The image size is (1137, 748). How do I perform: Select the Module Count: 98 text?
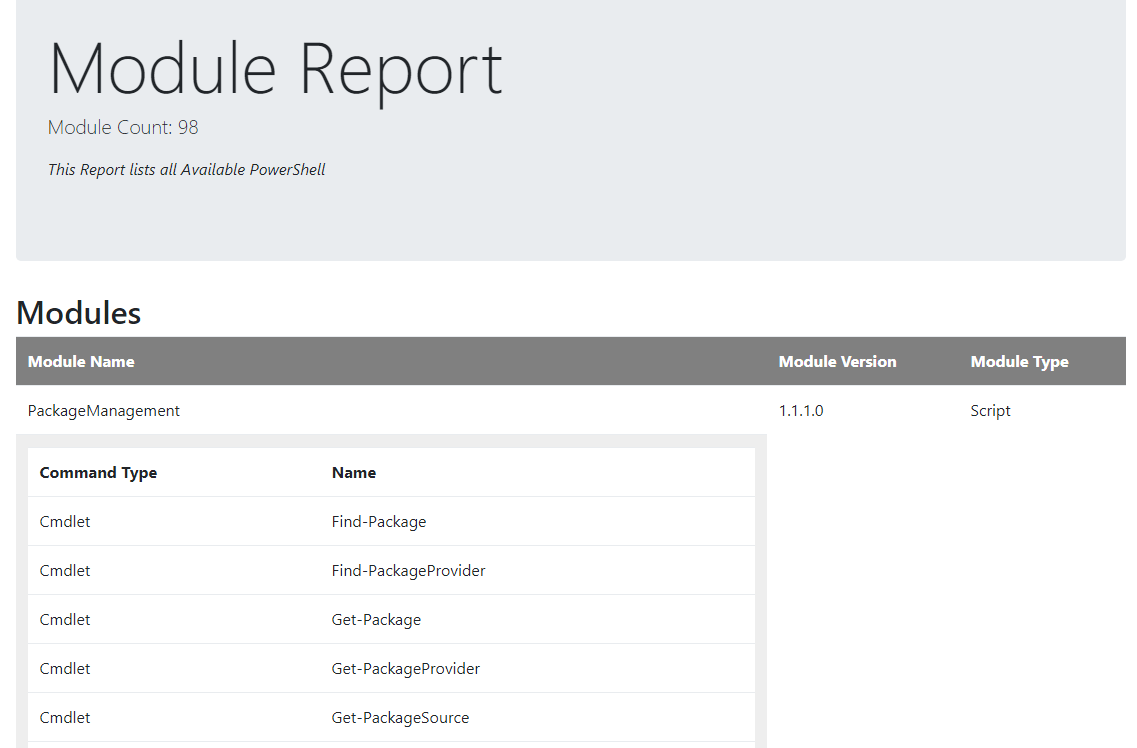pos(123,127)
